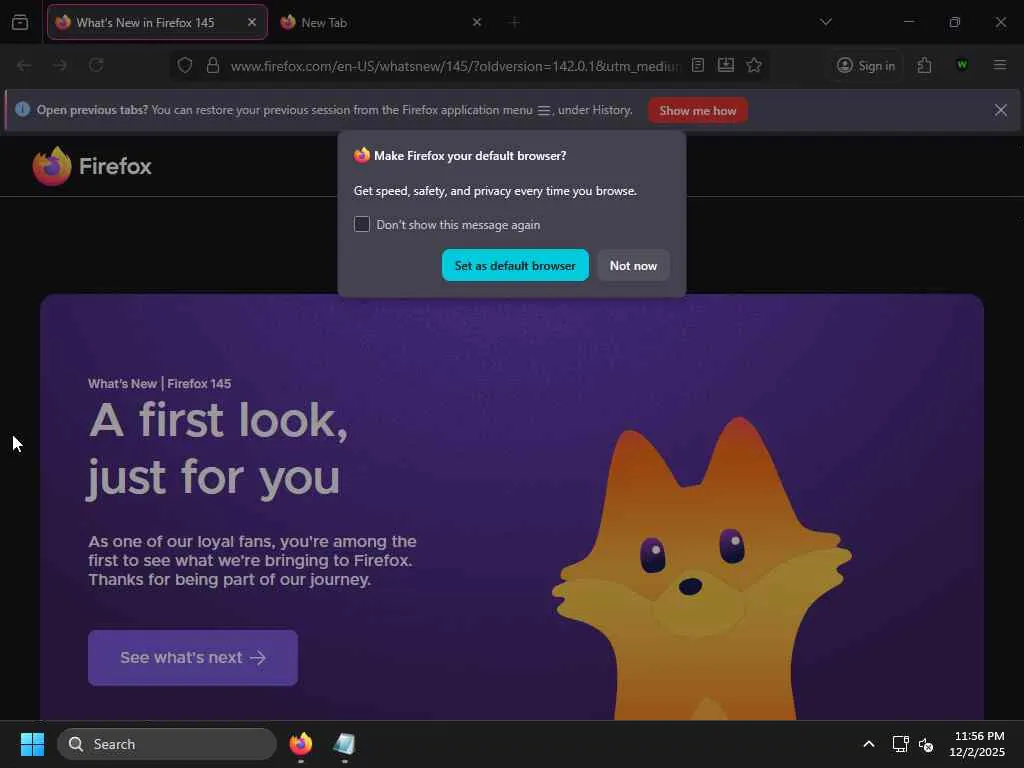
Task: Show hidden system tray icons chevron
Action: [x=869, y=744]
